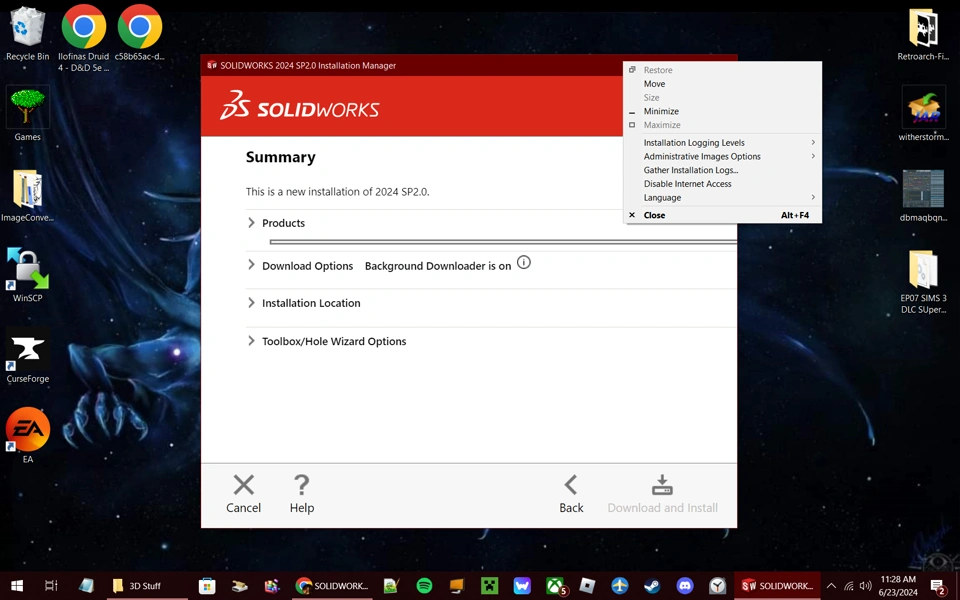960x600 pixels.
Task: Click the SOLIDWORKS logo banner
Action: pos(300,105)
